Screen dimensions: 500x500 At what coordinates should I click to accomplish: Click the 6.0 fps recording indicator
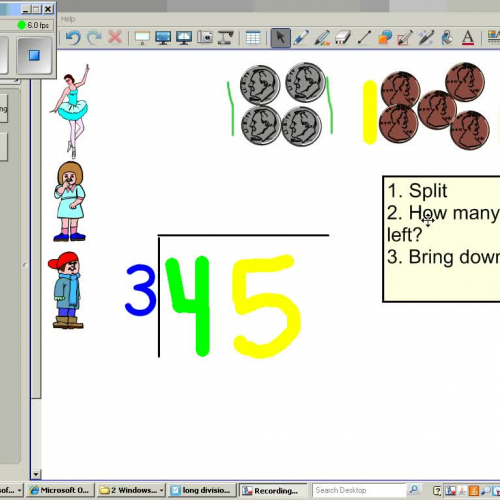point(34,25)
